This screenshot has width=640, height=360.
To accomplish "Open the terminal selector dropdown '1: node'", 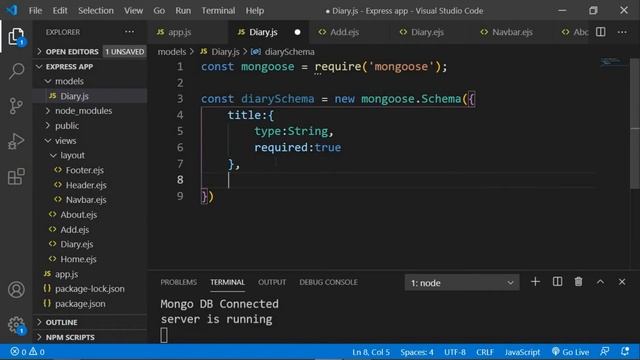I will tap(462, 282).
